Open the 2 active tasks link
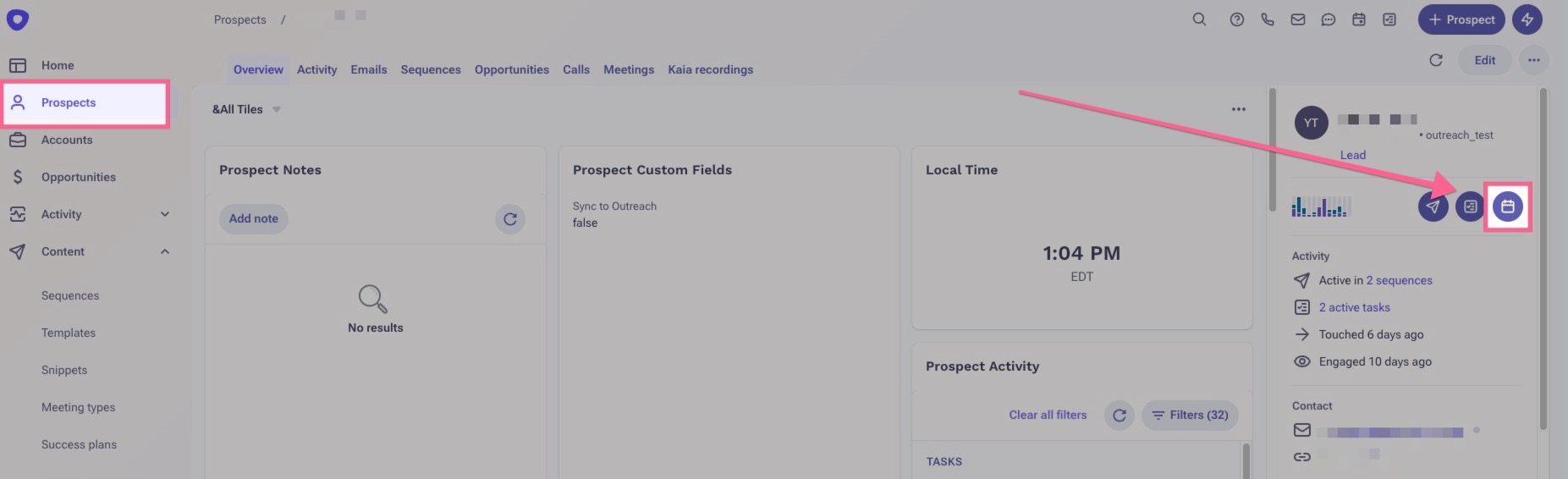1568x479 pixels. click(1355, 308)
